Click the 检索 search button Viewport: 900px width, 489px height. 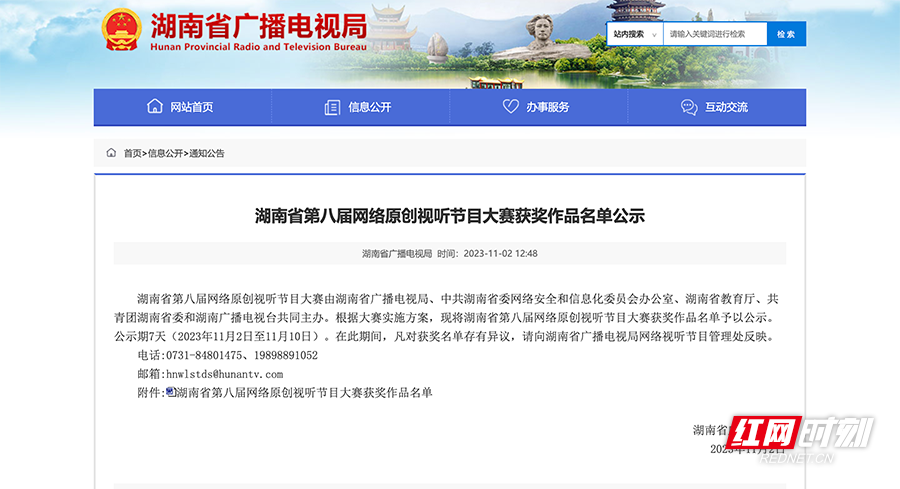tap(786, 34)
